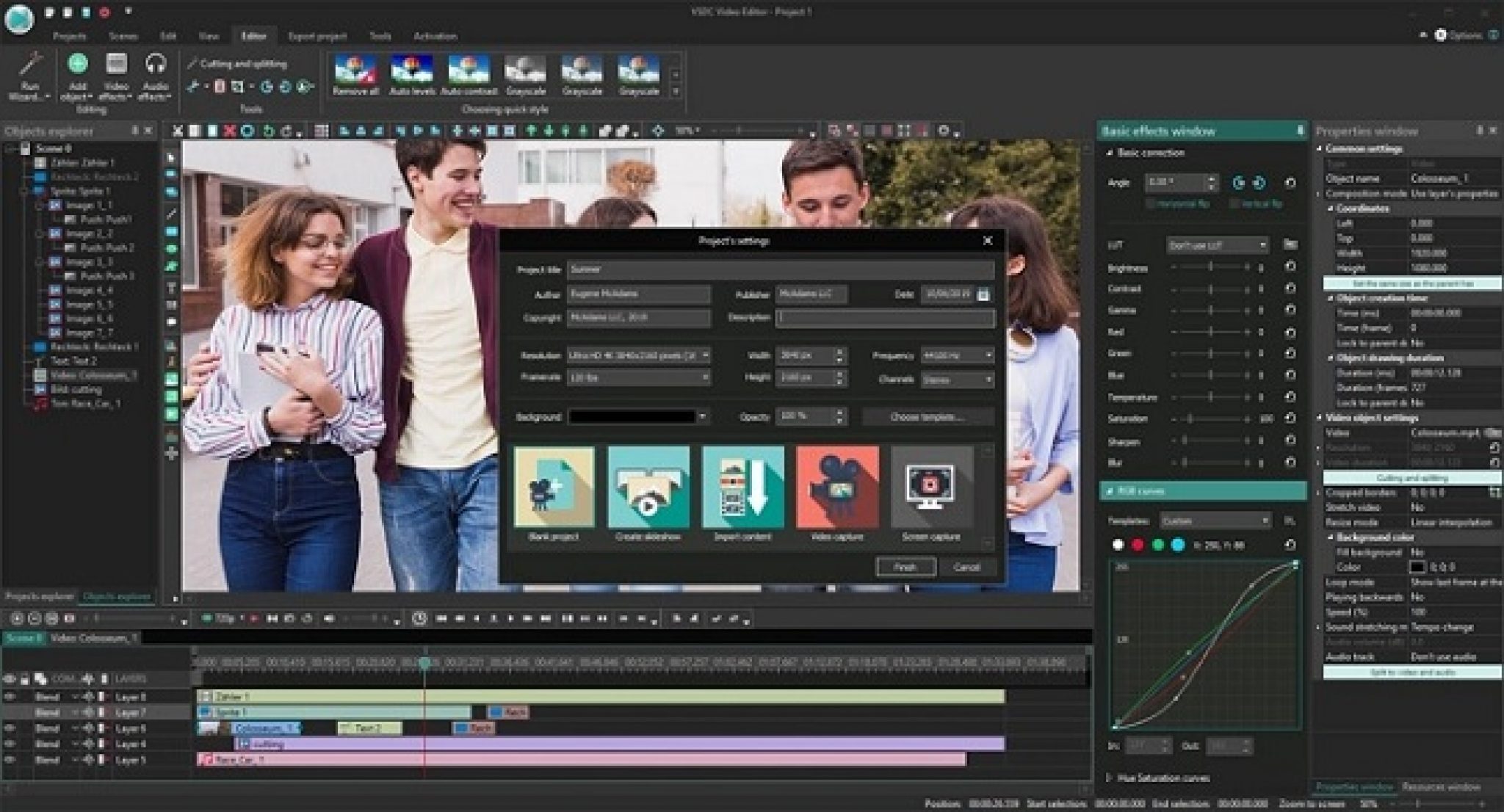Collapse the Coordinates section in Properties

(x=1329, y=209)
